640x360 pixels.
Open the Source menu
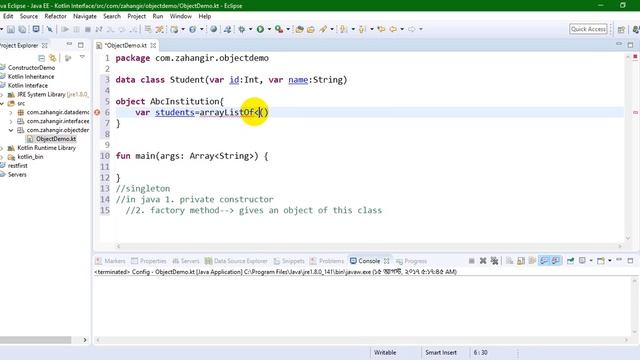tap(29, 16)
